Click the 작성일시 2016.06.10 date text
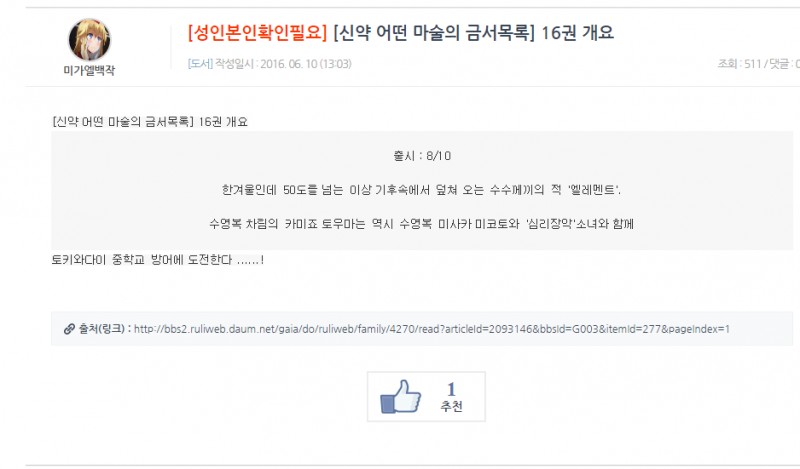 click(x=283, y=64)
